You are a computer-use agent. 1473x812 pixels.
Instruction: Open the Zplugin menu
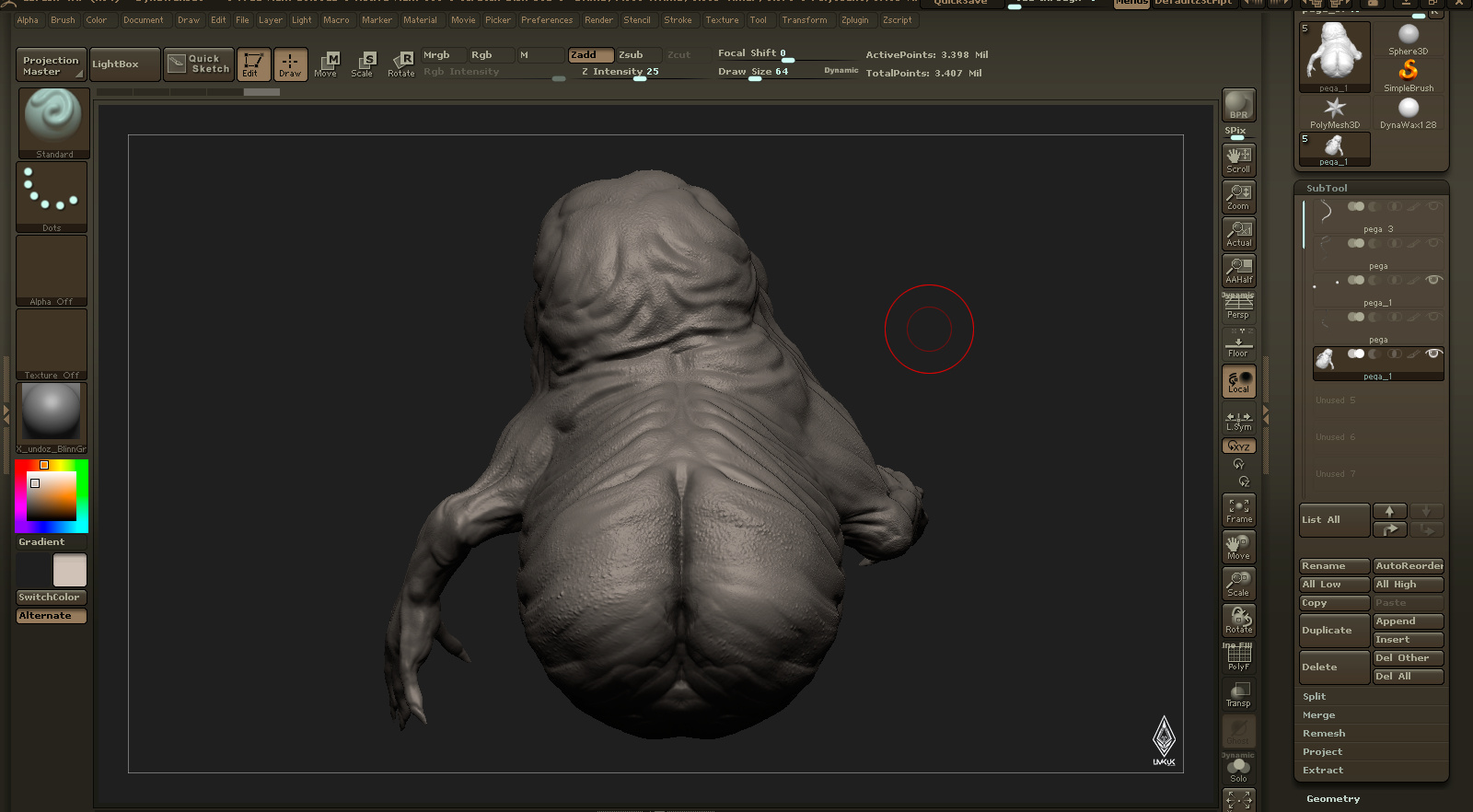[x=854, y=20]
